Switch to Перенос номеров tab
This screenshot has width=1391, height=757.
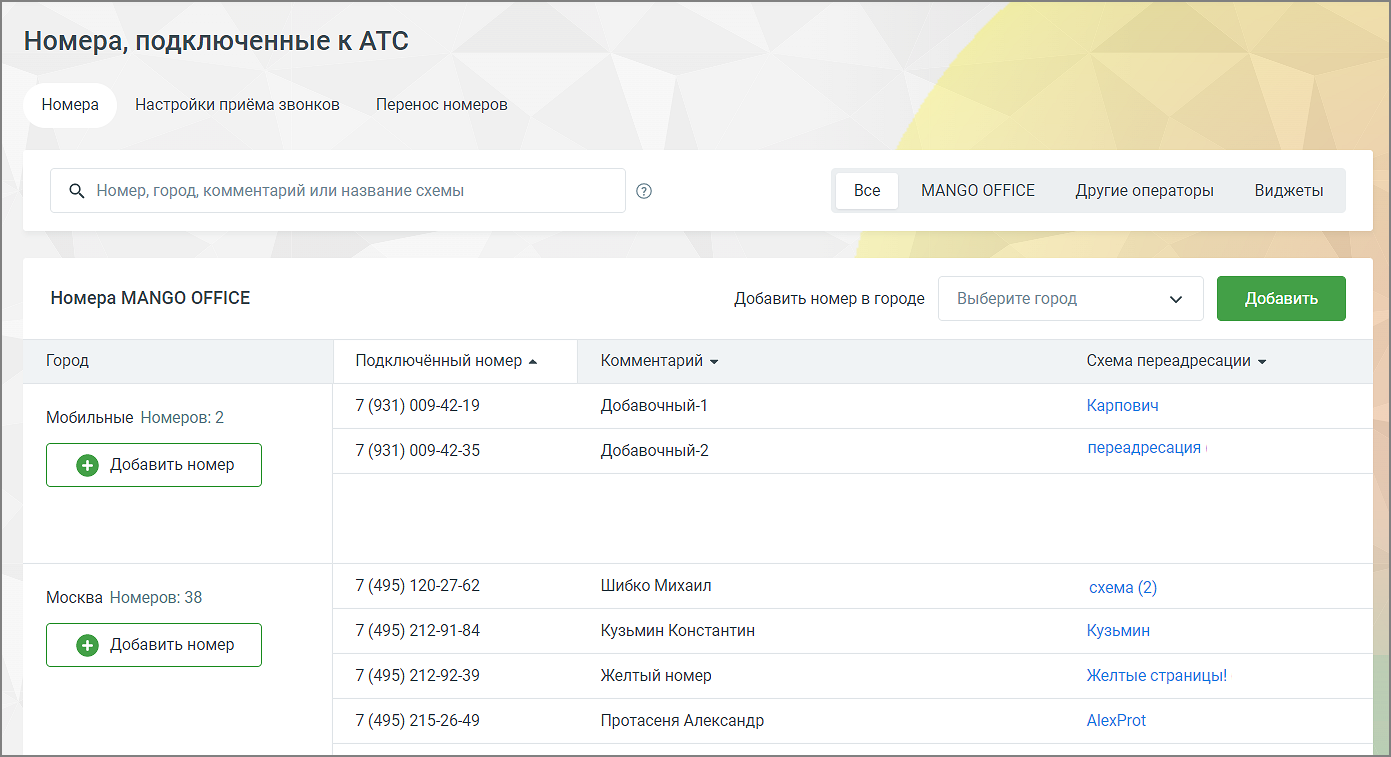pyautogui.click(x=442, y=105)
